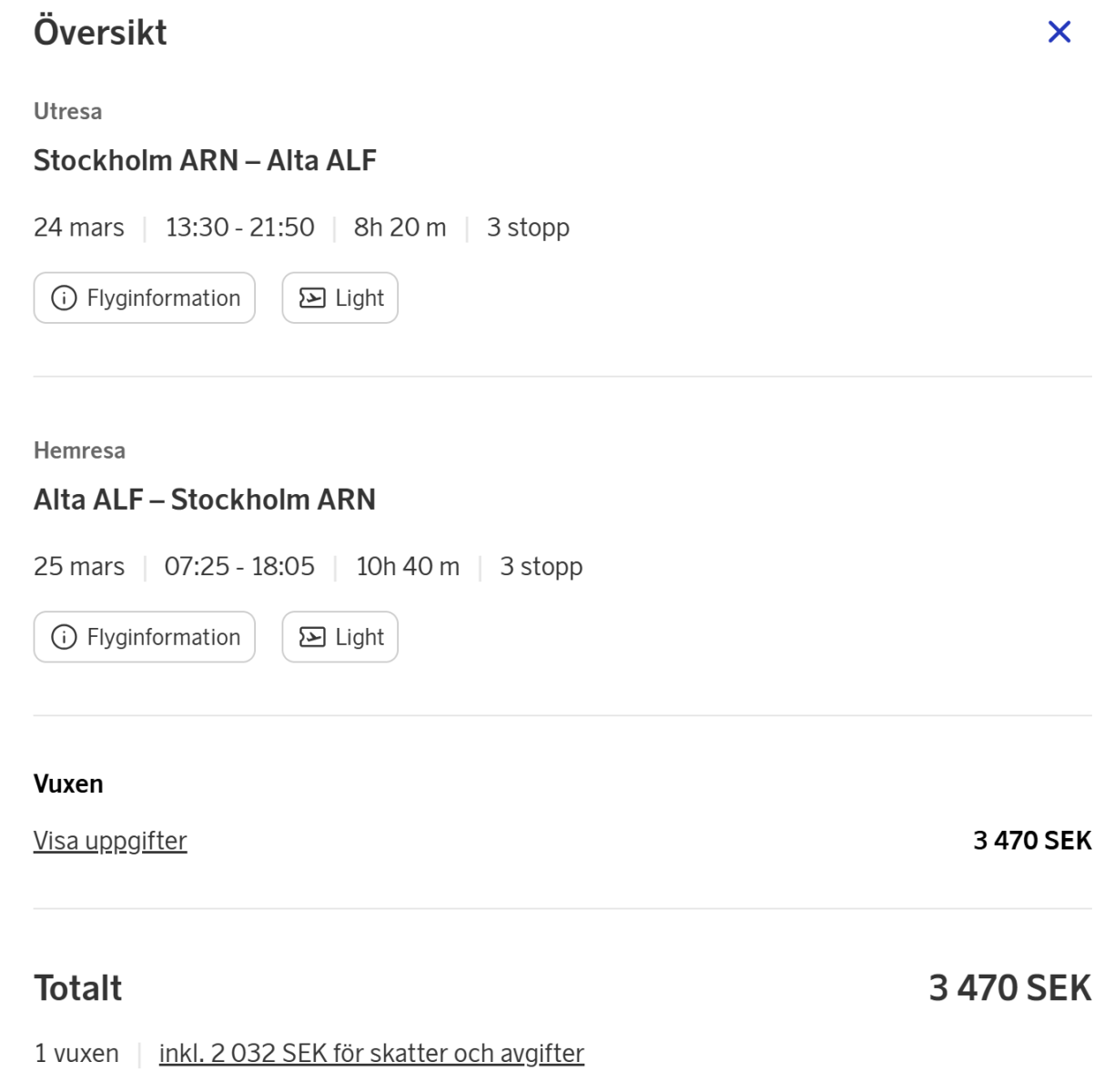Click the info icon for the Hemresa flight
Viewport: 1114px width, 1092px height.
tap(64, 637)
